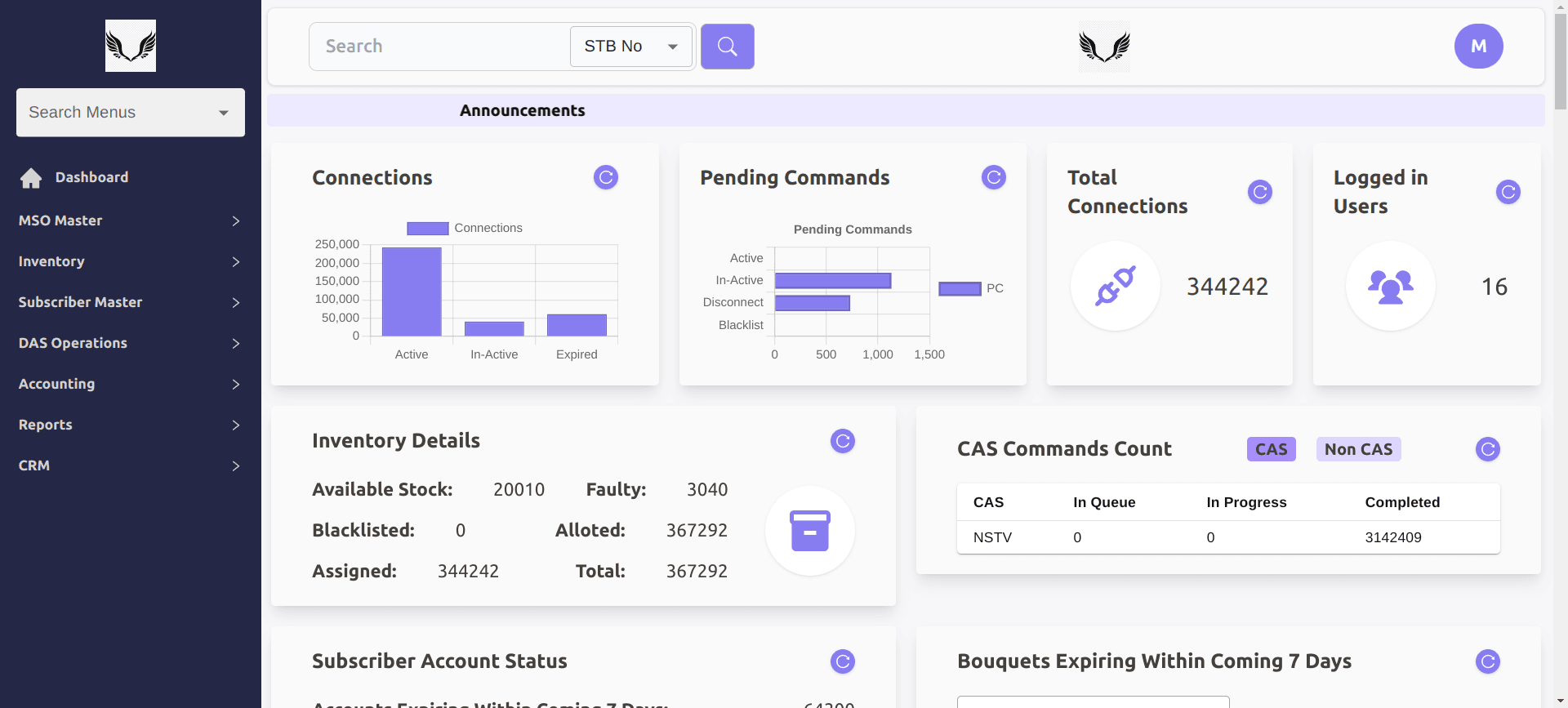This screenshot has height=708, width=1568.
Task: Refresh Subscriber Account Status panel
Action: pyautogui.click(x=842, y=661)
